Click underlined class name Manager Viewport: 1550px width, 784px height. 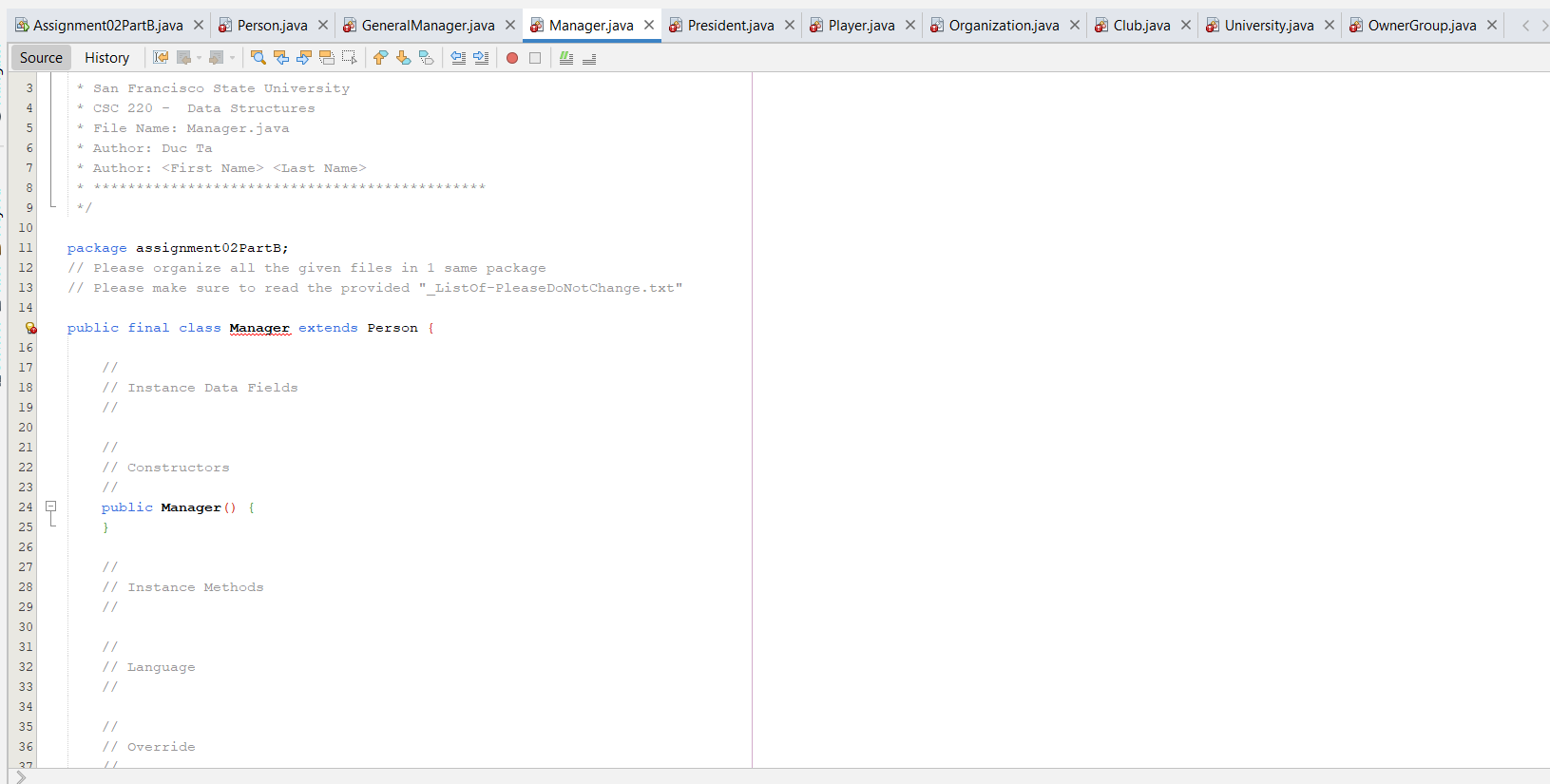coord(259,328)
